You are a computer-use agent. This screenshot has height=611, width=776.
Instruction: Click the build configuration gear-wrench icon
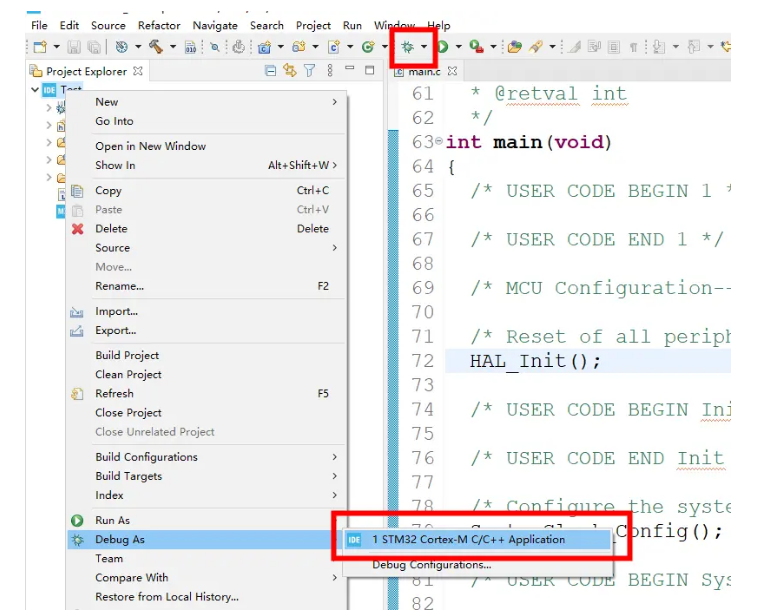pyautogui.click(x=122, y=47)
